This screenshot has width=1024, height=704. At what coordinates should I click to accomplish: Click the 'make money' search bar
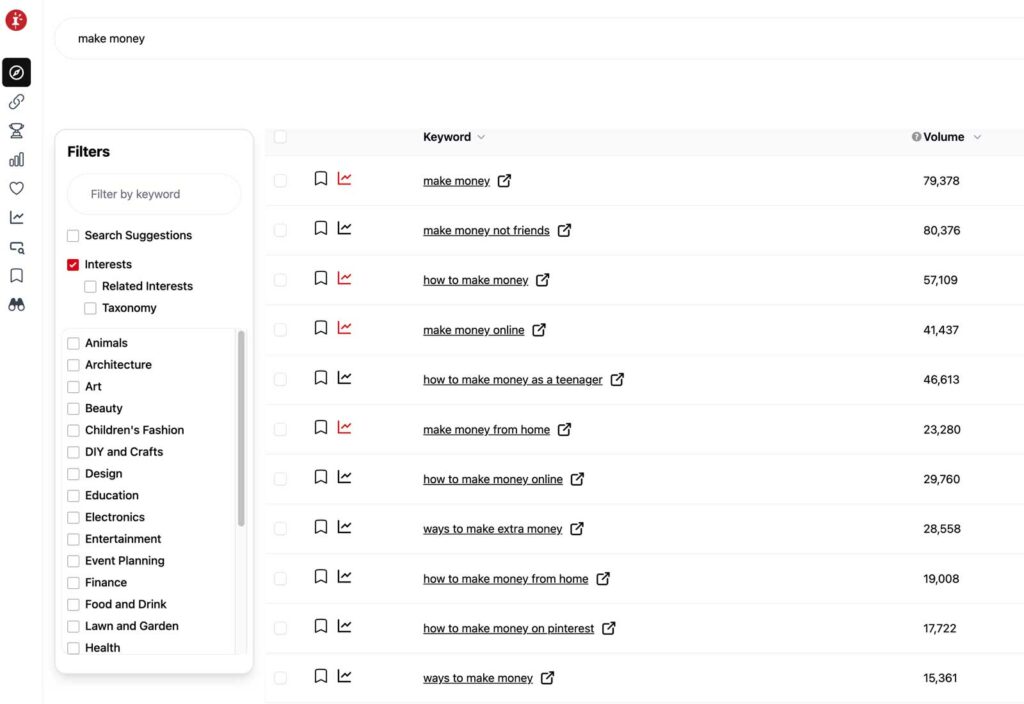[539, 39]
